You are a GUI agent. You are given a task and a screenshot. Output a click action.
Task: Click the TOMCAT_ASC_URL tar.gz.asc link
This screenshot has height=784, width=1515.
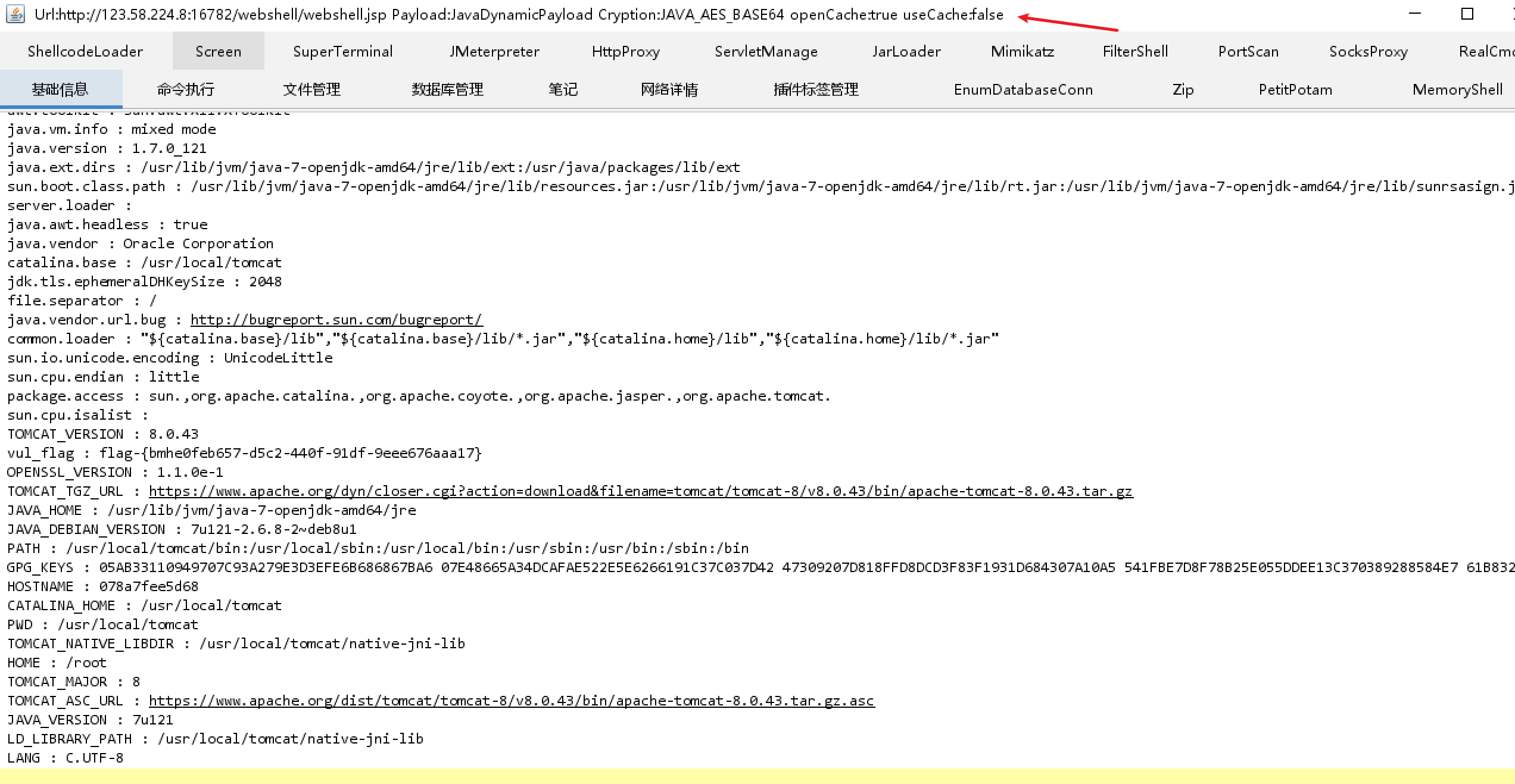click(511, 701)
